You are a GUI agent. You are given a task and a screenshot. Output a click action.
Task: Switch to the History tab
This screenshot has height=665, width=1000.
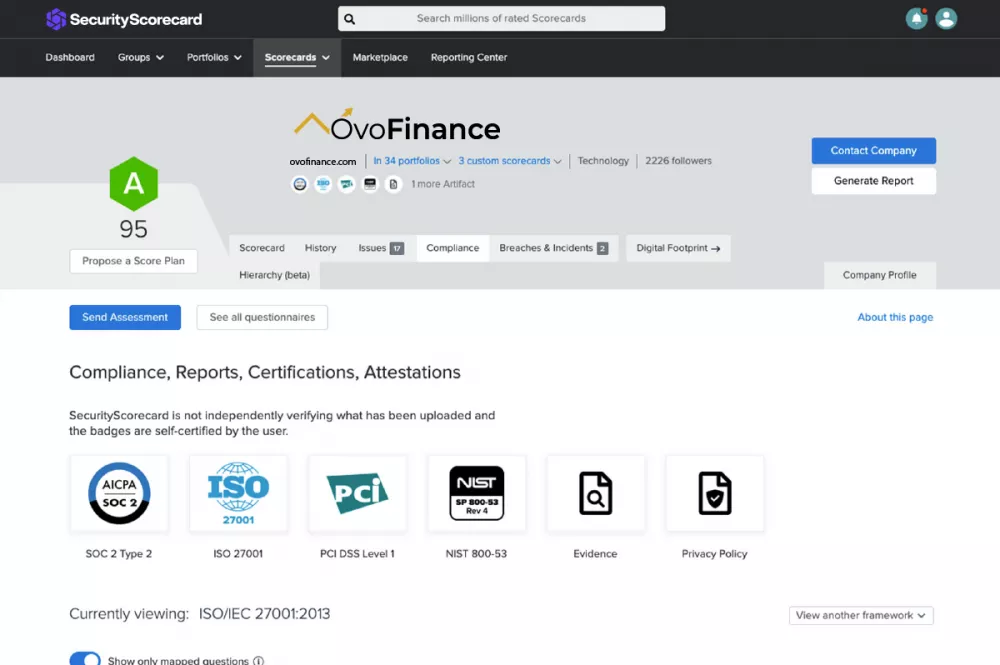320,248
